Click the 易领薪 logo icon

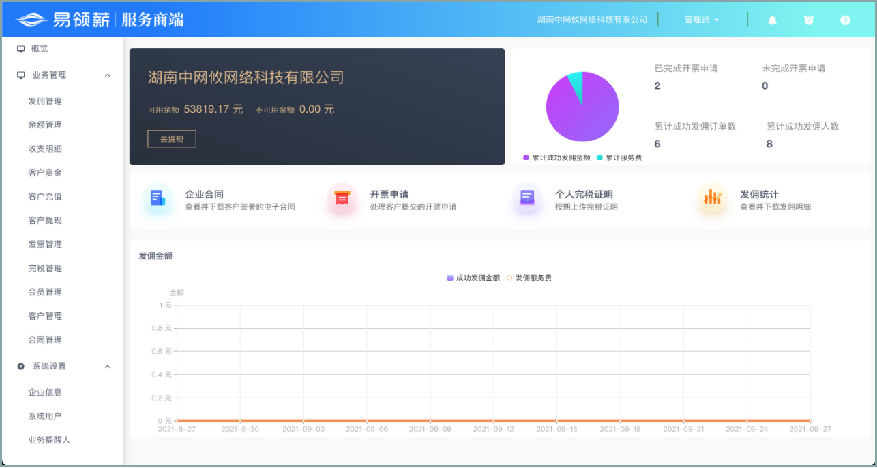point(31,20)
